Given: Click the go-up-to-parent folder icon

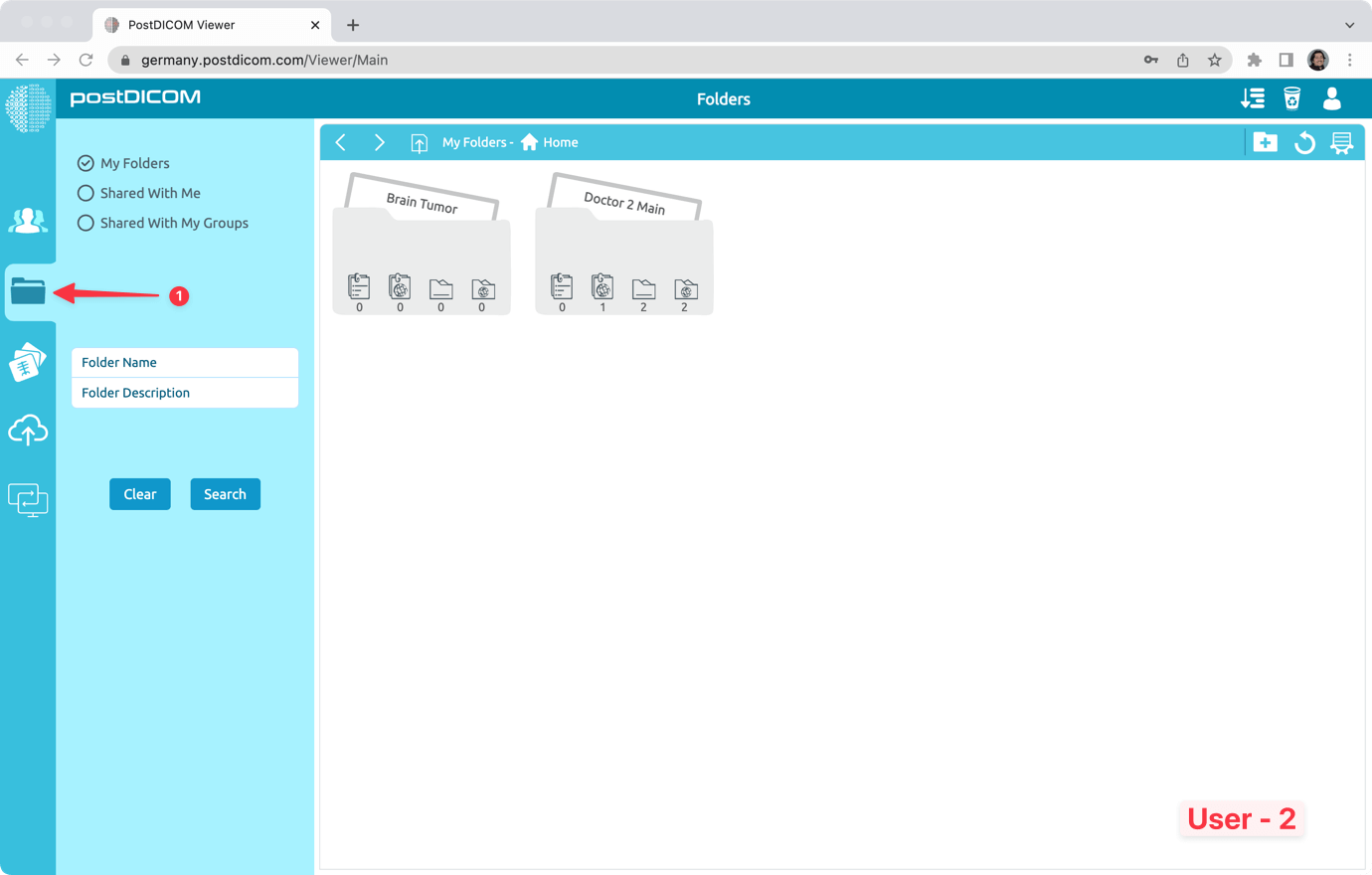Looking at the screenshot, I should tap(419, 142).
